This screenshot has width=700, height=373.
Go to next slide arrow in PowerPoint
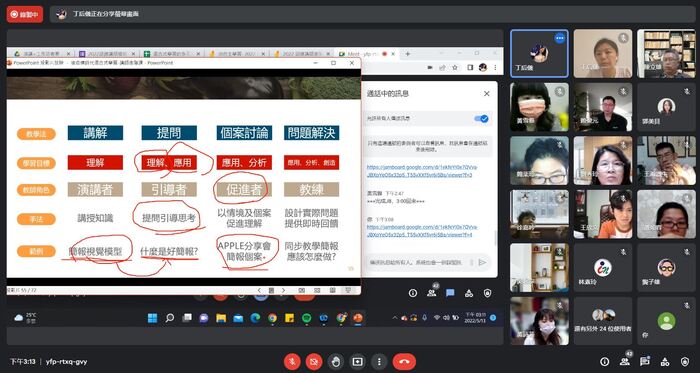(283, 290)
